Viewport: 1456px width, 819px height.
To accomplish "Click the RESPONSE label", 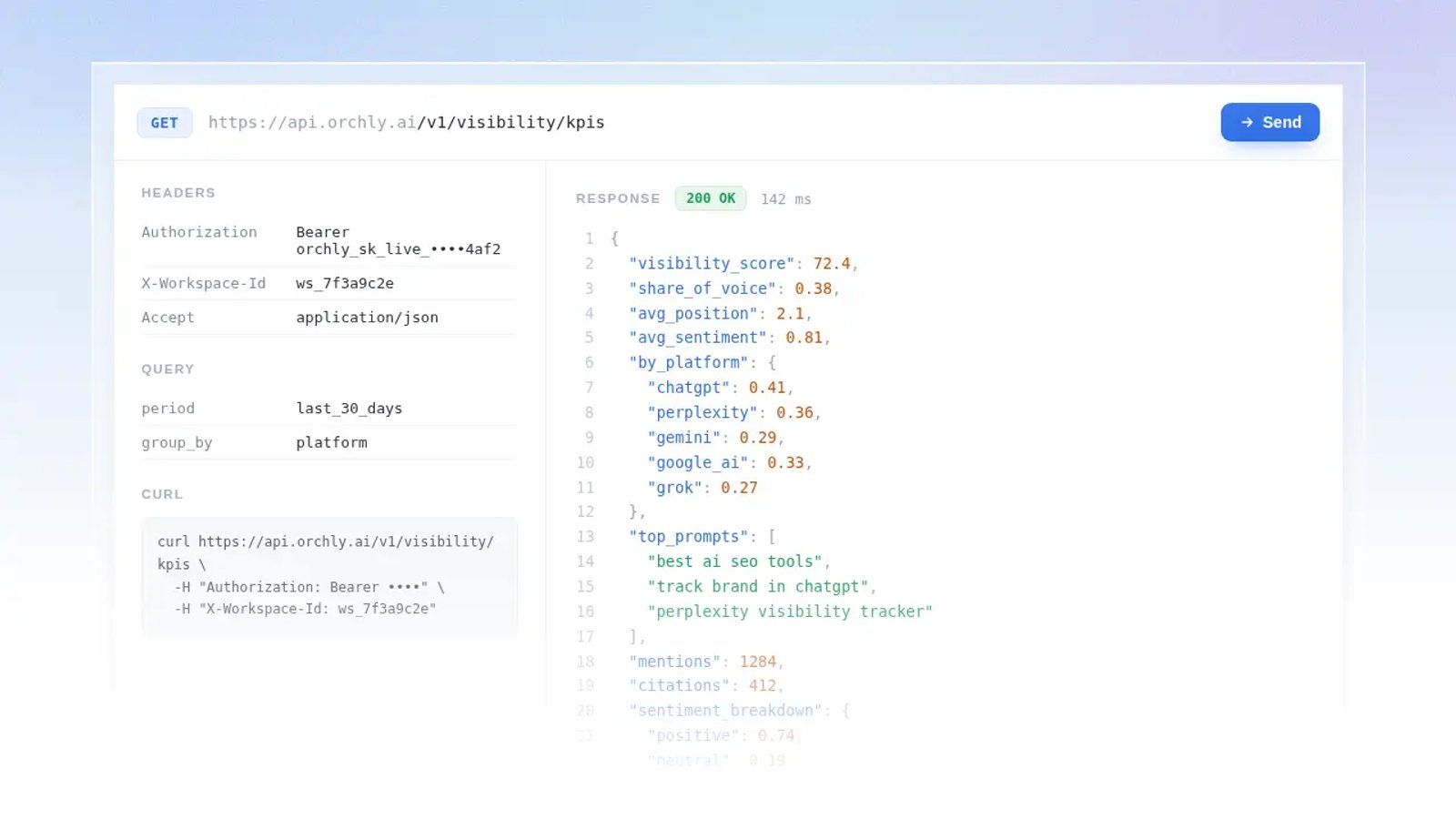I will (618, 198).
